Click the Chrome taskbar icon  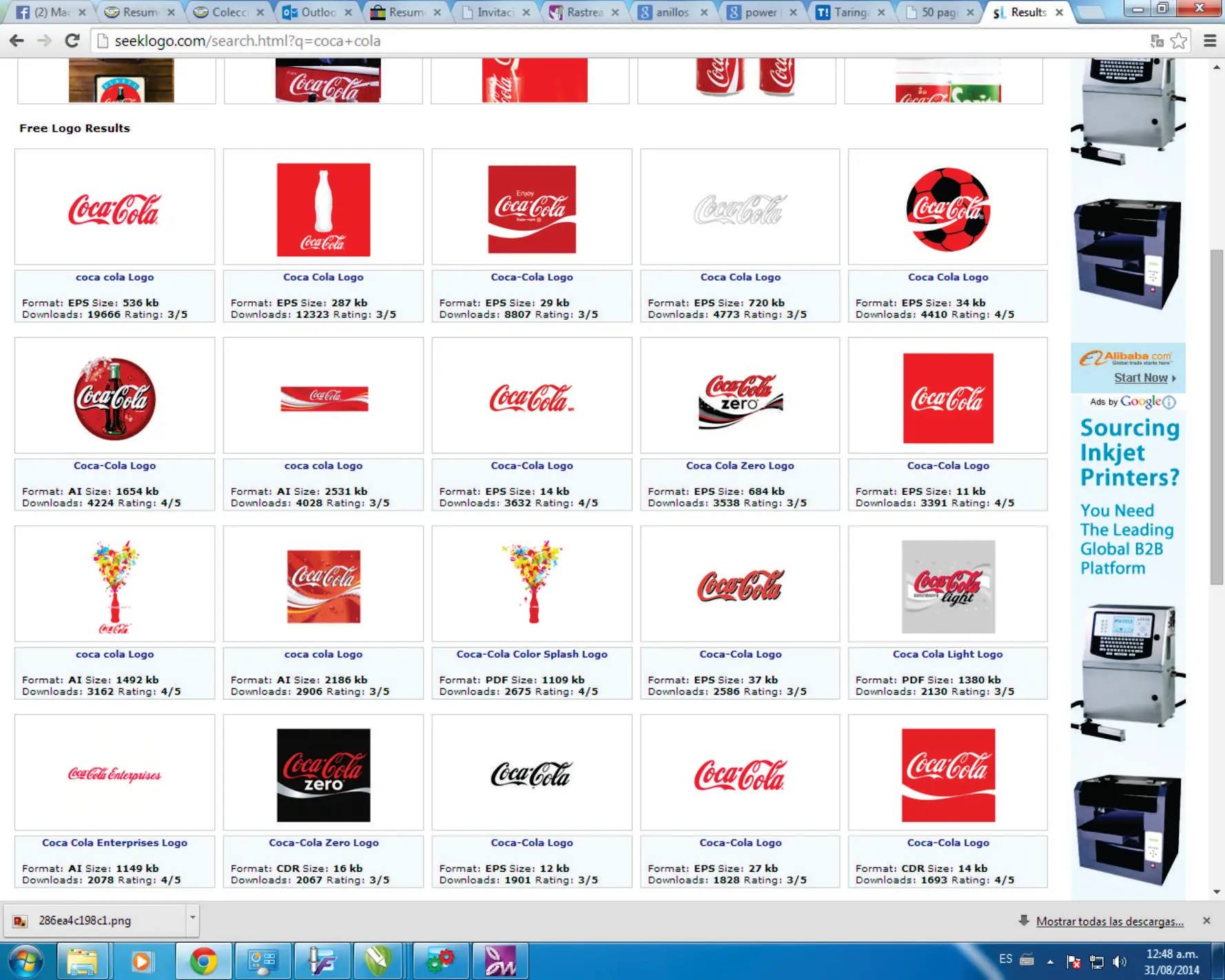point(203,961)
